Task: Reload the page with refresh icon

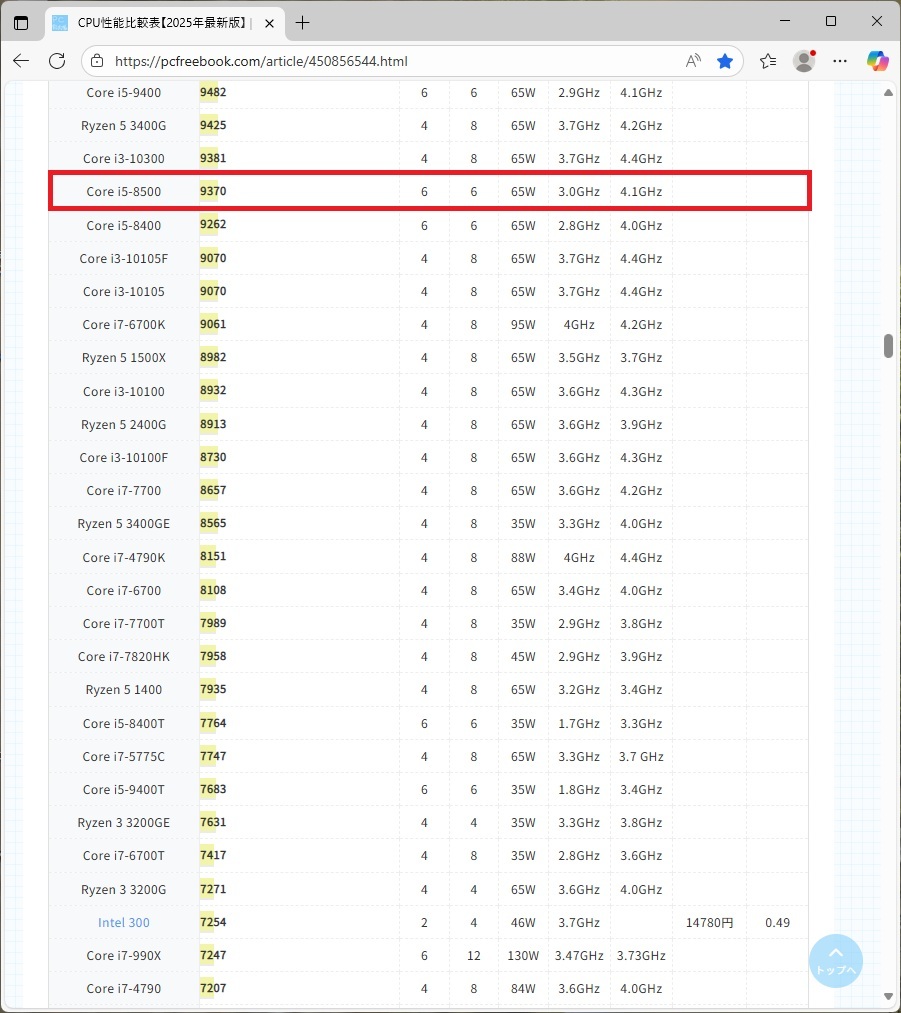Action: point(57,61)
